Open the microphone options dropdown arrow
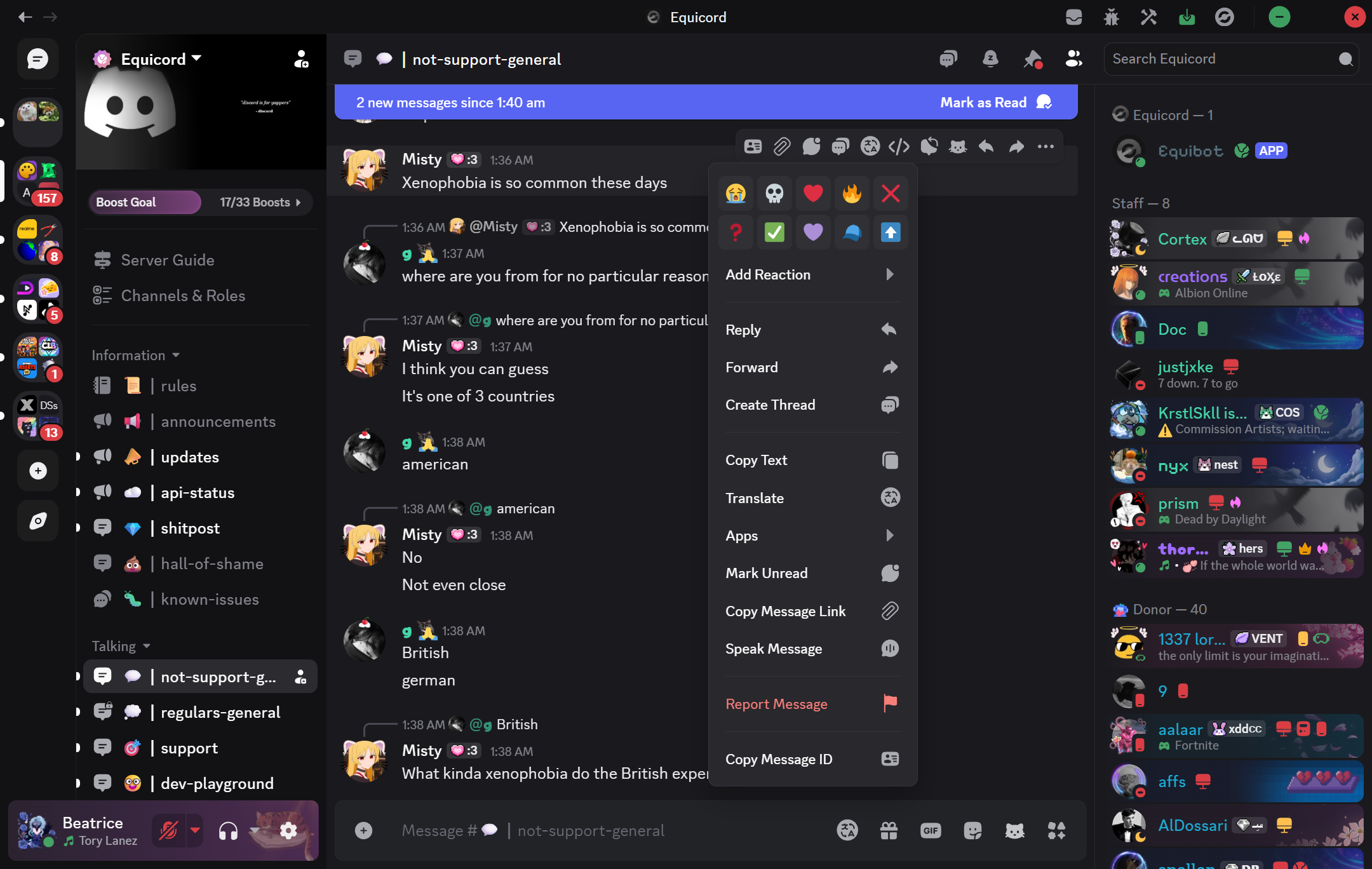Image resolution: width=1372 pixels, height=869 pixels. (x=195, y=830)
